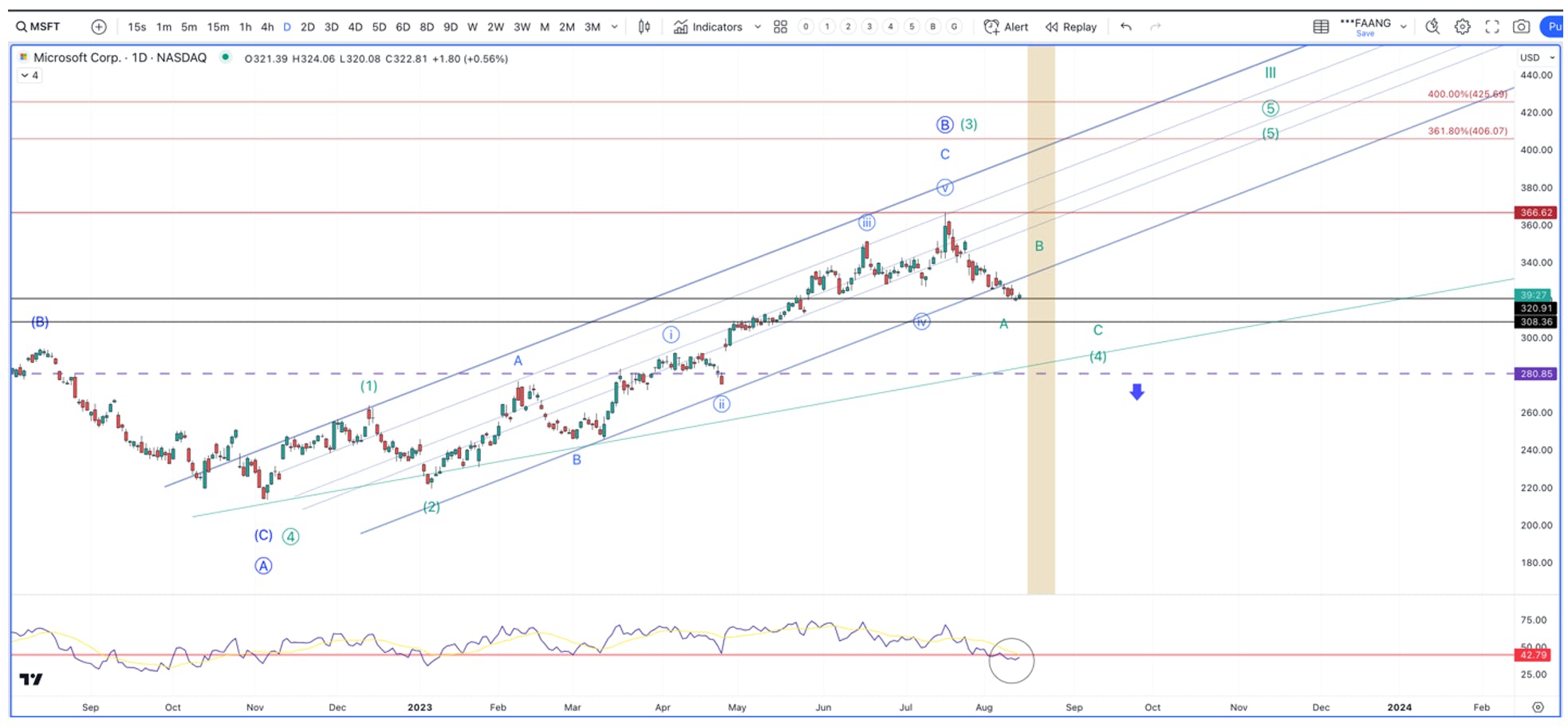
Task: Click the MSFT symbol search field
Action: [38, 26]
